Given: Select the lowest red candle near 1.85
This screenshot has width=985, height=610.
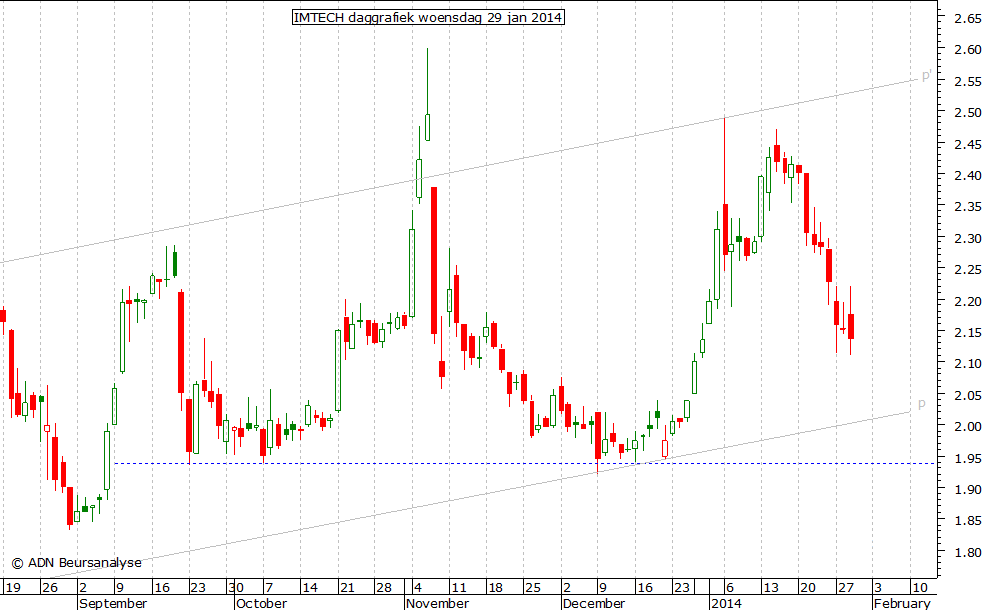Looking at the screenshot, I should pyautogui.click(x=70, y=506).
